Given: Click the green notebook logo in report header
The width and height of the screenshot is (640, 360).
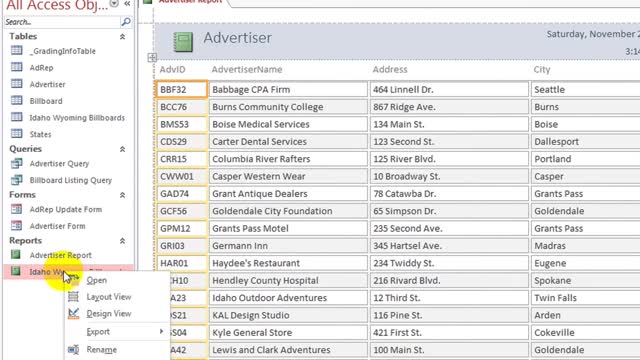Looking at the screenshot, I should [x=183, y=42].
